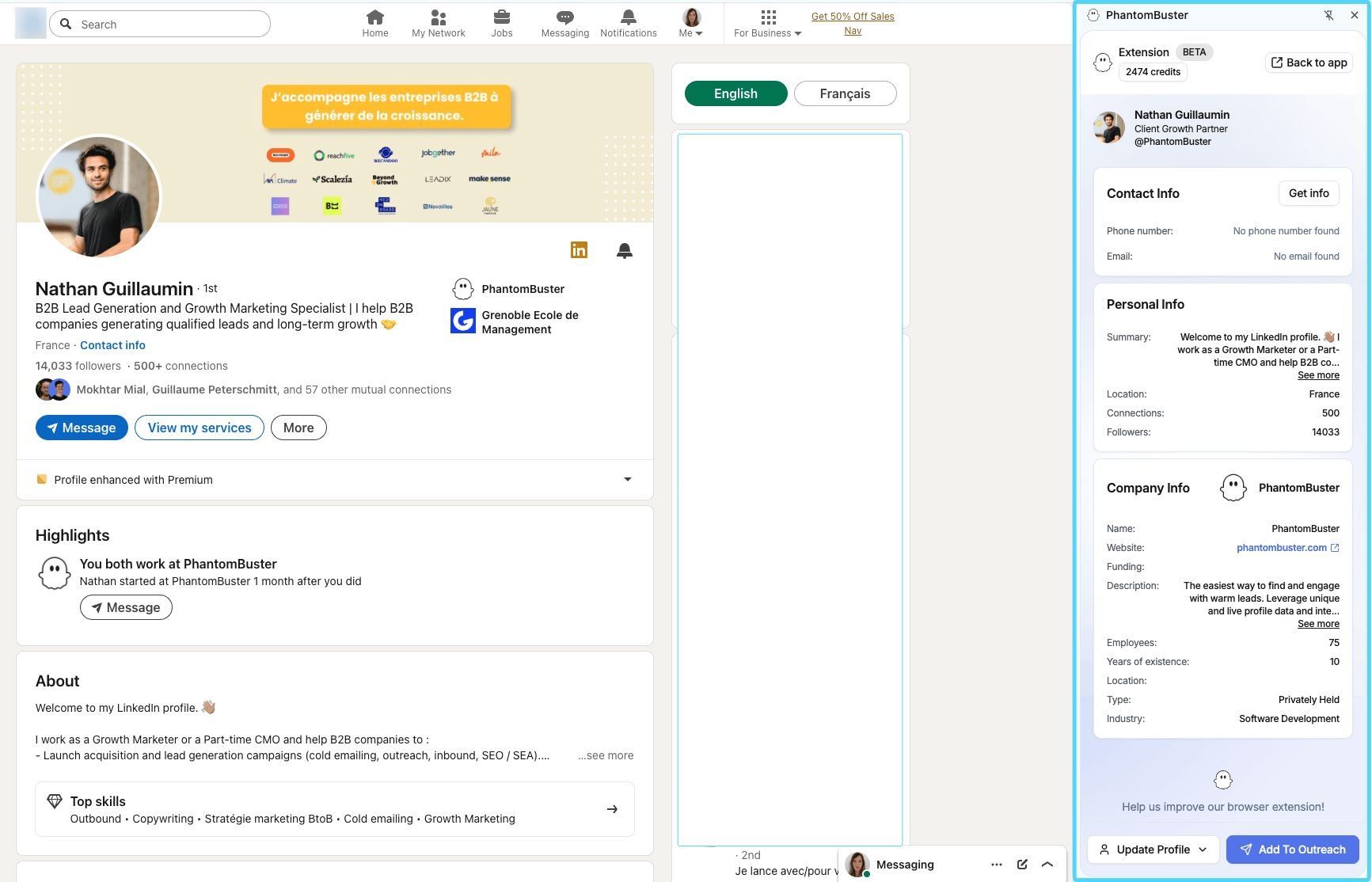
Task: Go to the Home tab
Action: point(374,24)
